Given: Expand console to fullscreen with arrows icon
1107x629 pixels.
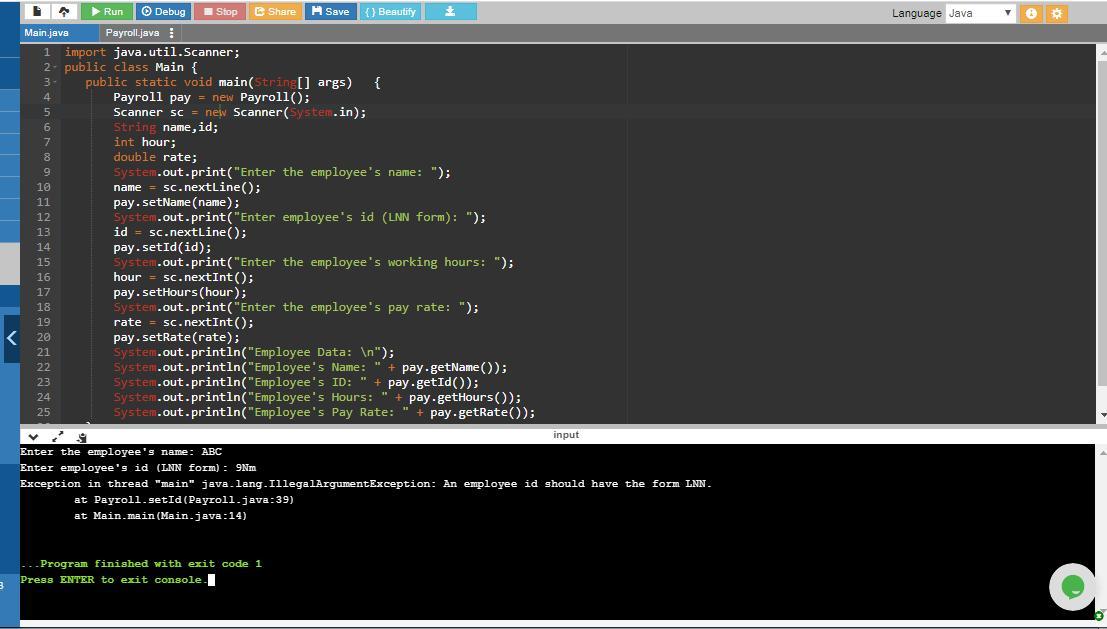Looking at the screenshot, I should 57,436.
